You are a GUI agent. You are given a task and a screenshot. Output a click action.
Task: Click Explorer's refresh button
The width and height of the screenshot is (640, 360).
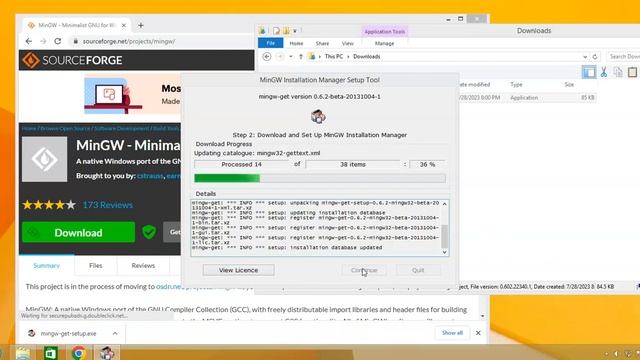(x=595, y=57)
